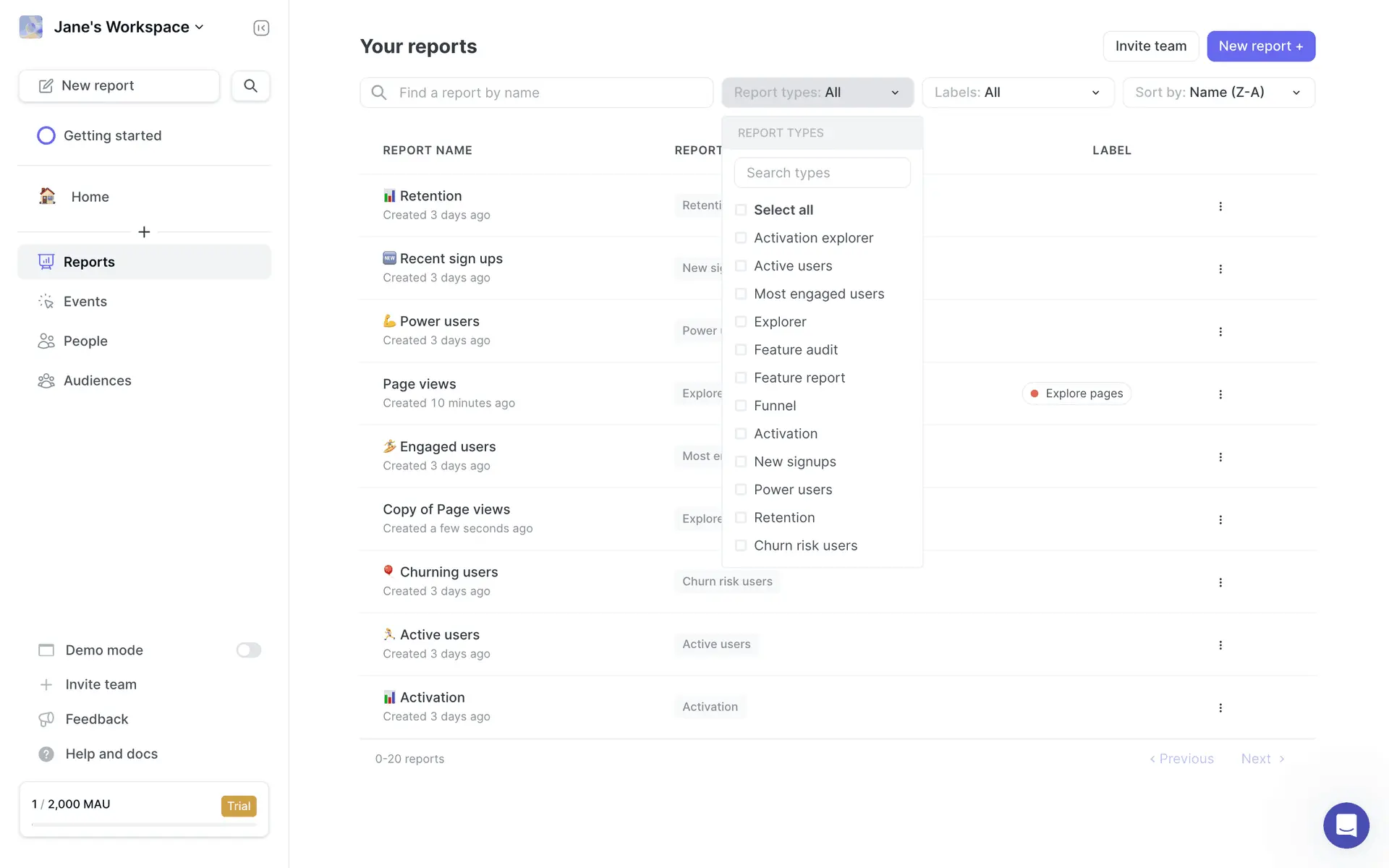The image size is (1389, 868).
Task: Go to People in sidebar
Action: (85, 341)
